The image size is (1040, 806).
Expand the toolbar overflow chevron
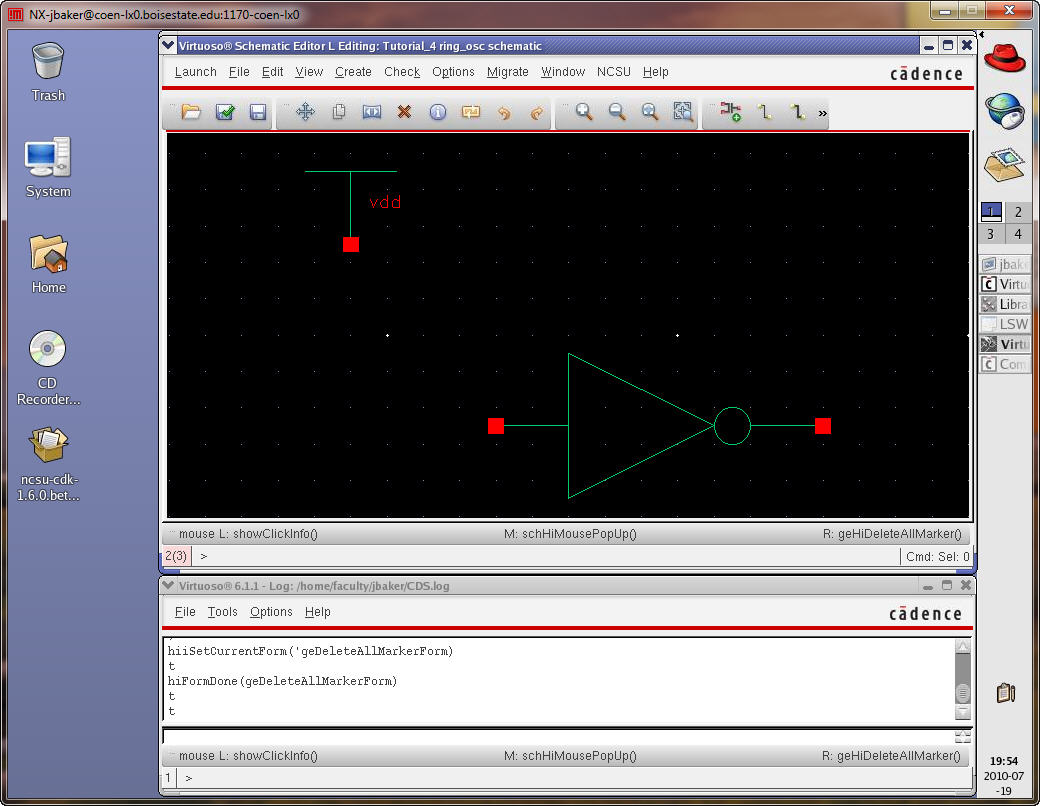click(x=823, y=114)
